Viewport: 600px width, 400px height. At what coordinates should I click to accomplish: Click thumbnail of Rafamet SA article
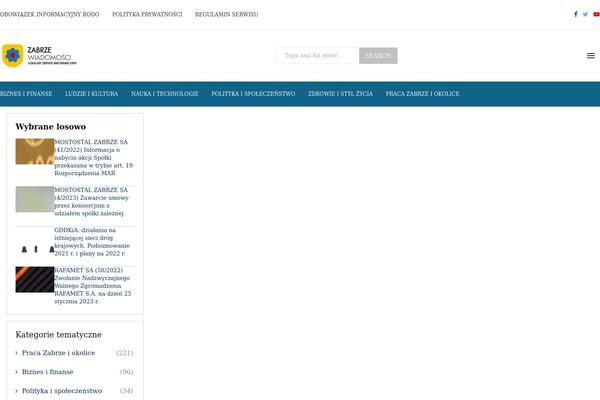(x=35, y=279)
